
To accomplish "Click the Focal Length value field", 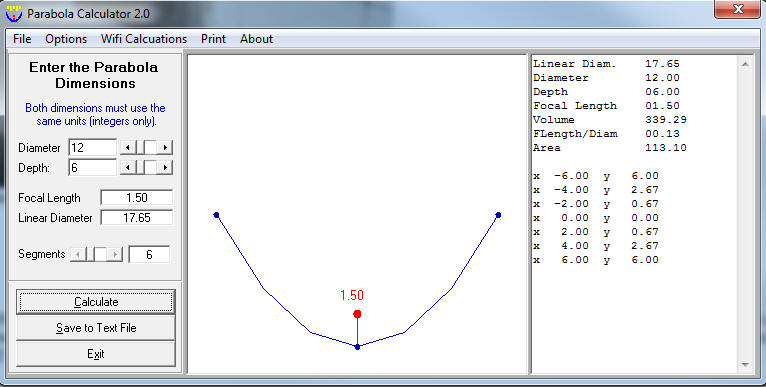I will pos(137,197).
